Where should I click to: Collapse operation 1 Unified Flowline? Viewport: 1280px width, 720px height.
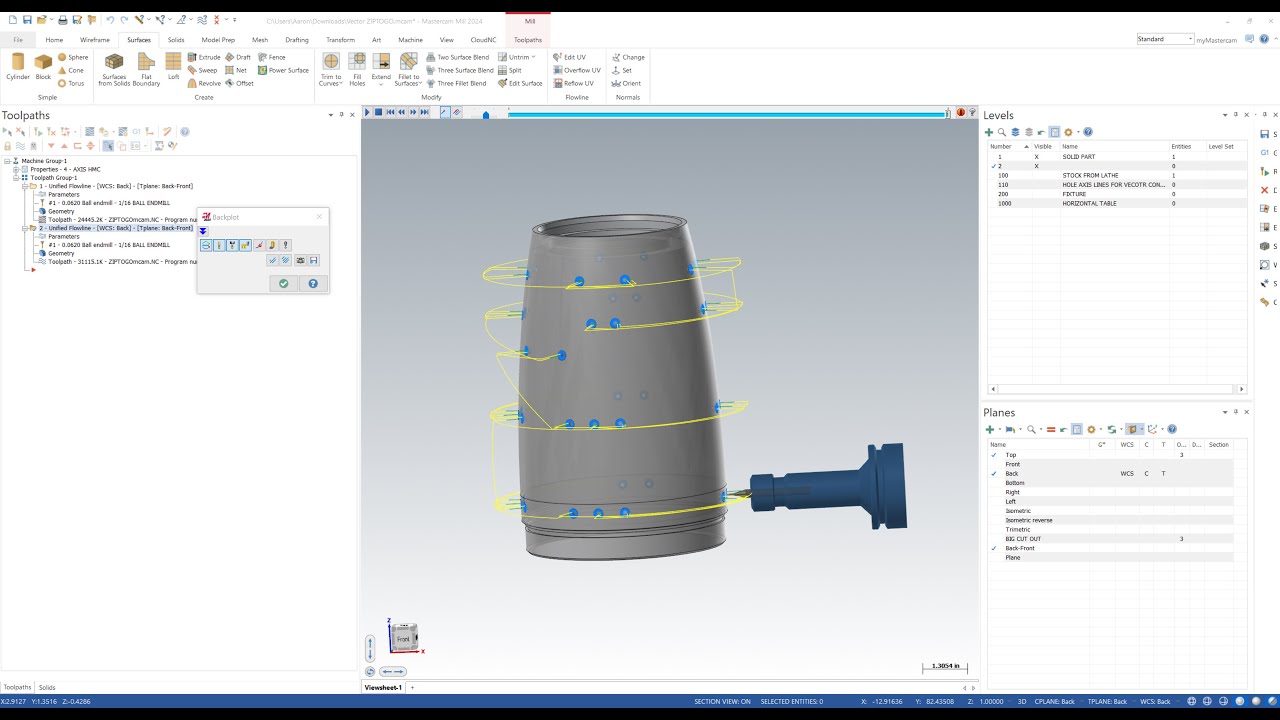(24, 186)
